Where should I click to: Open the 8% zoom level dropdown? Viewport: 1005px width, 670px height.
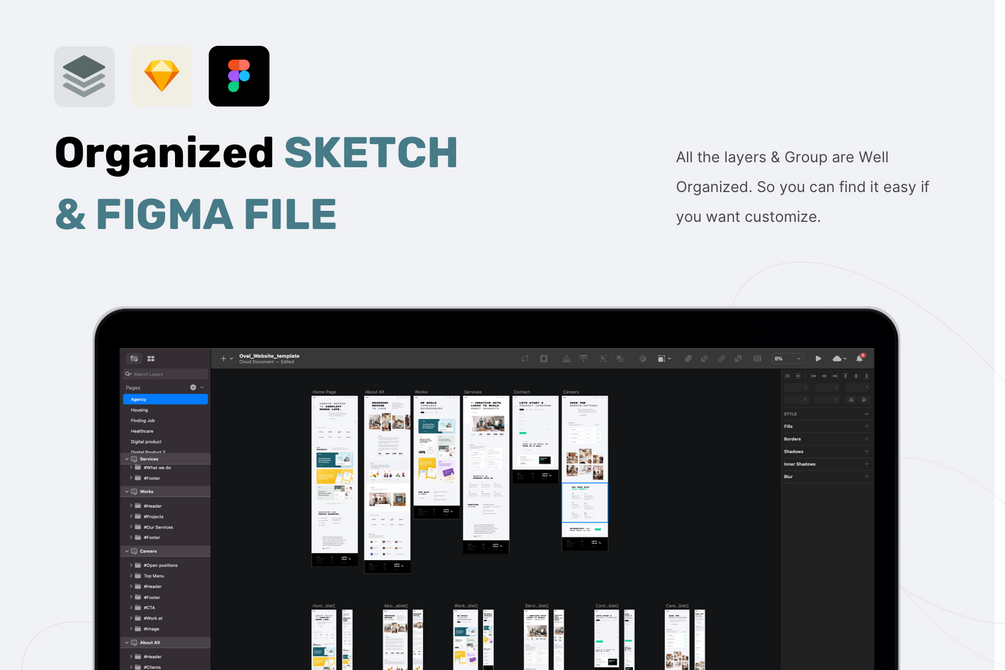[x=788, y=358]
